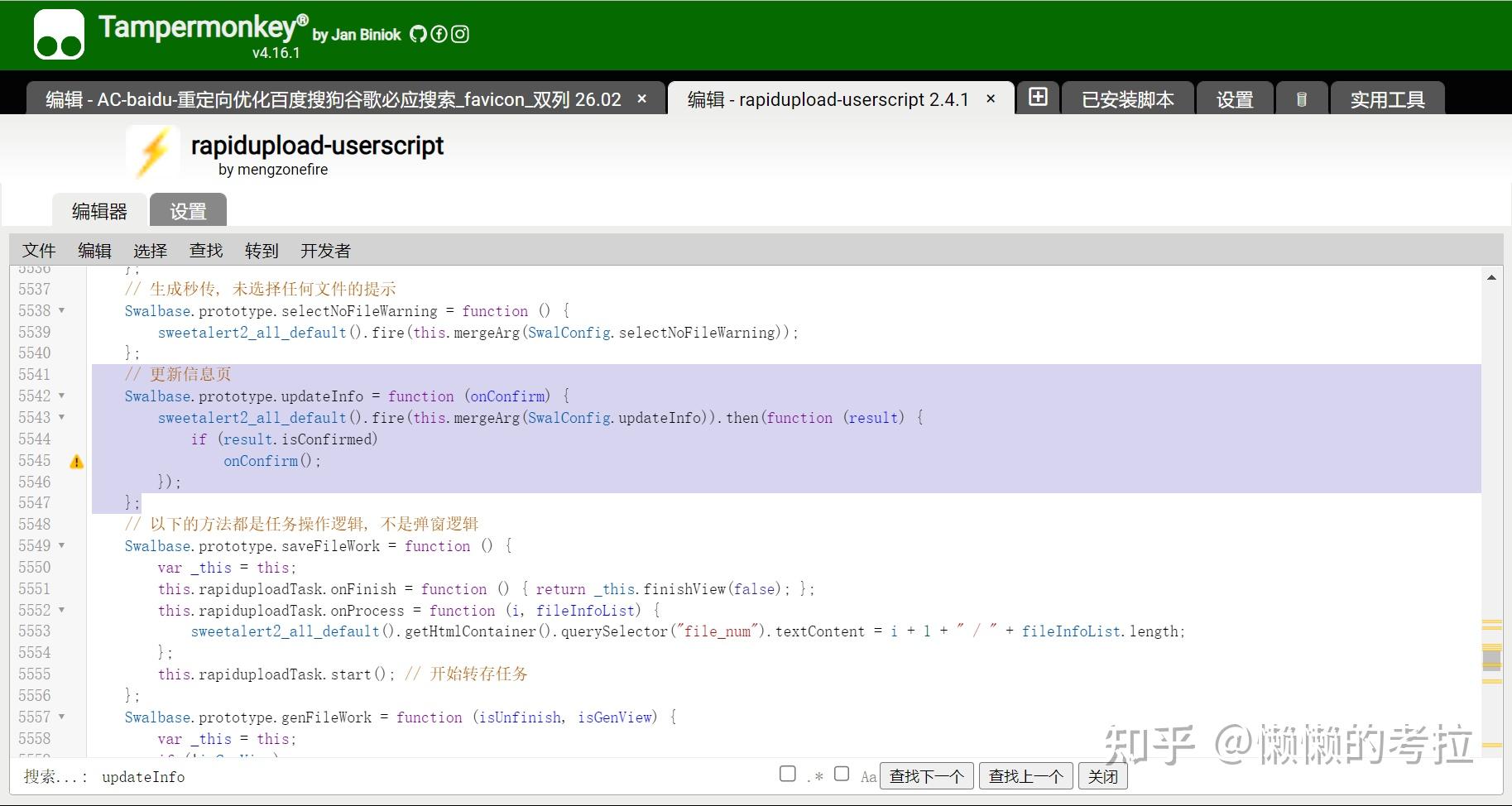Click onConfirm() call on line 5545

click(x=271, y=461)
